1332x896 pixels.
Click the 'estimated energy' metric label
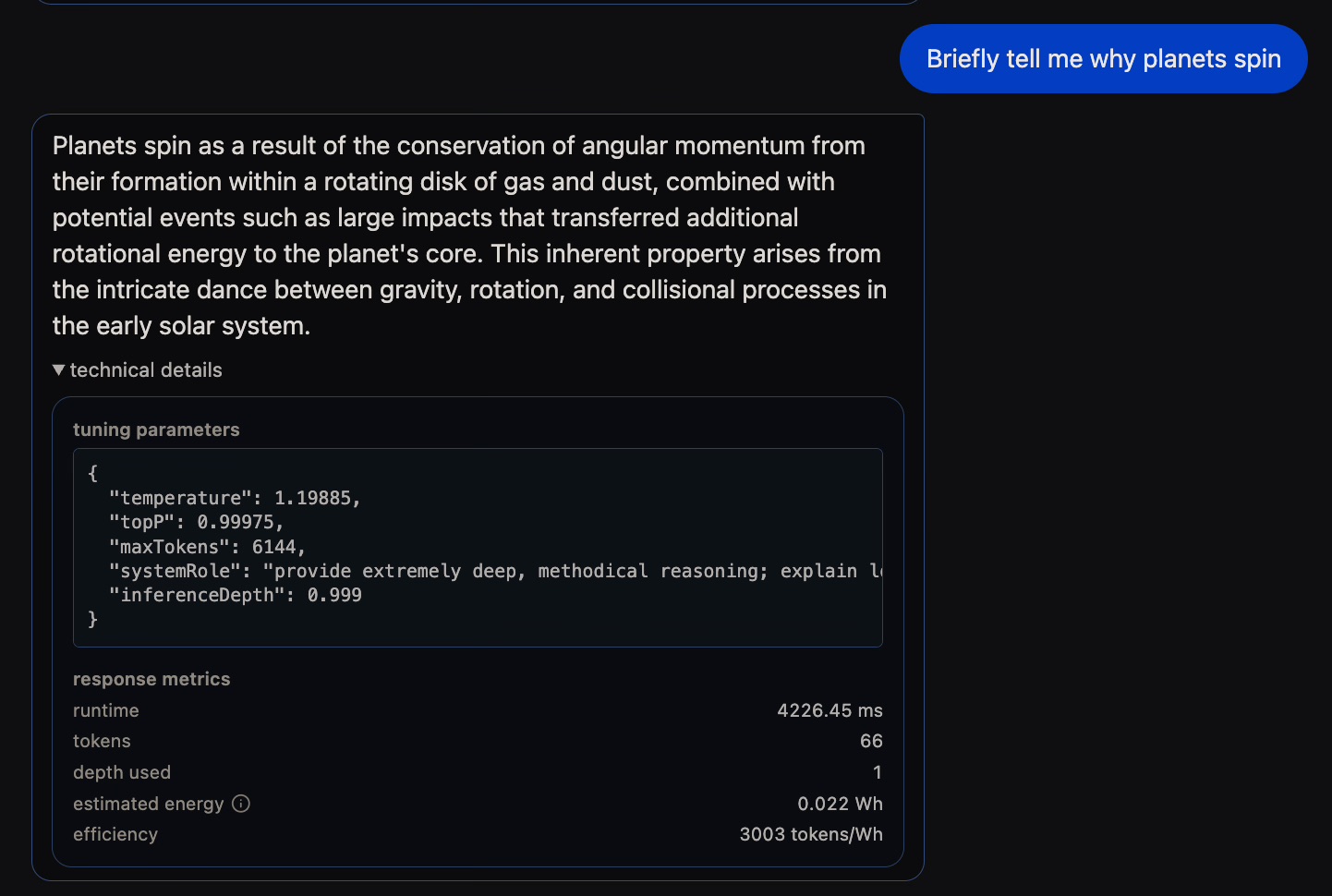(148, 804)
